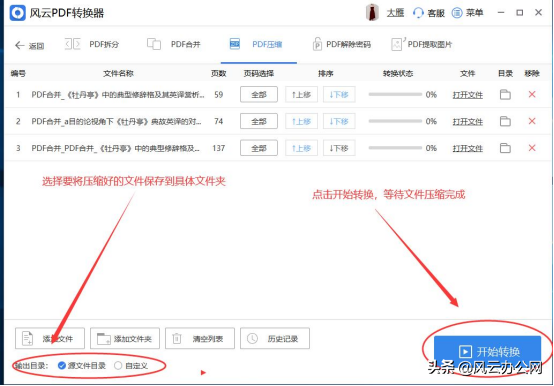Click the 开始转换 button

click(x=487, y=351)
